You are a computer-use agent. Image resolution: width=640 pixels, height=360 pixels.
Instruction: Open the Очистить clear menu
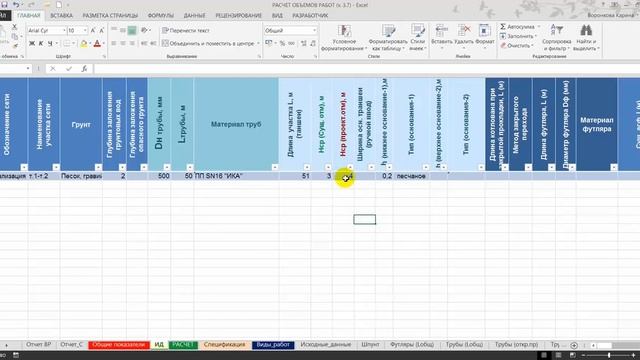coord(517,46)
